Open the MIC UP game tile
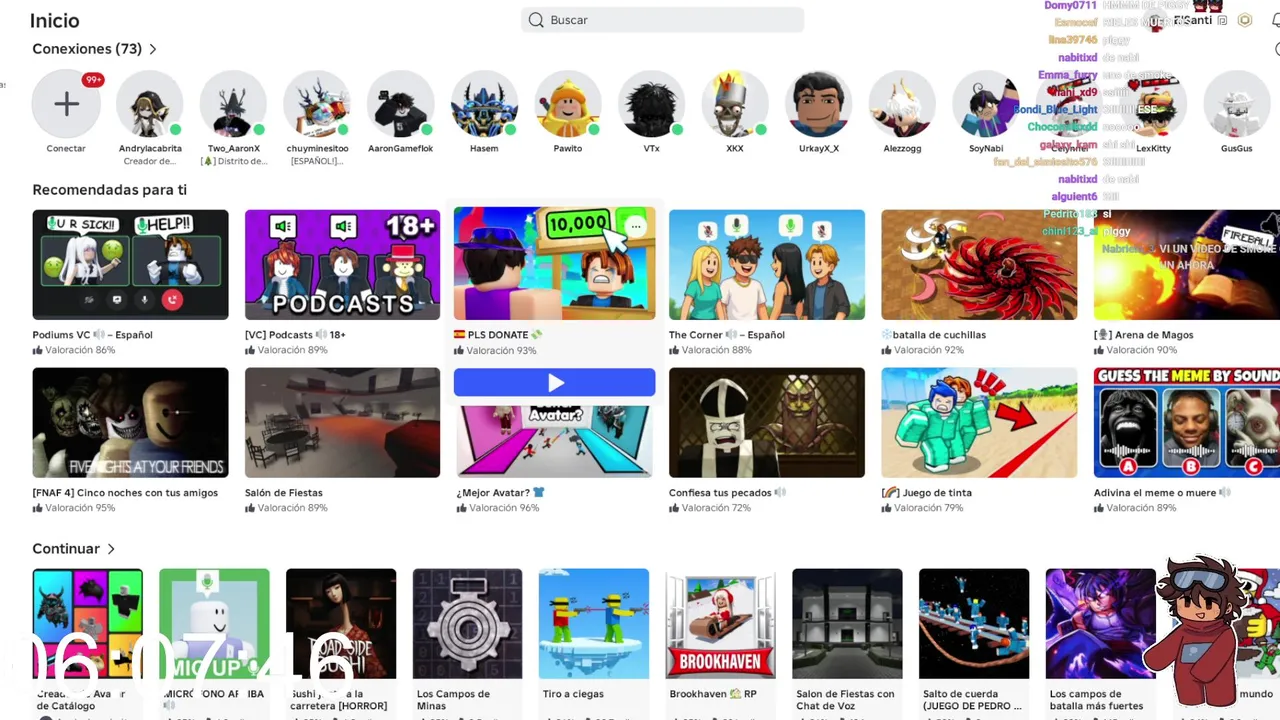 (214, 624)
